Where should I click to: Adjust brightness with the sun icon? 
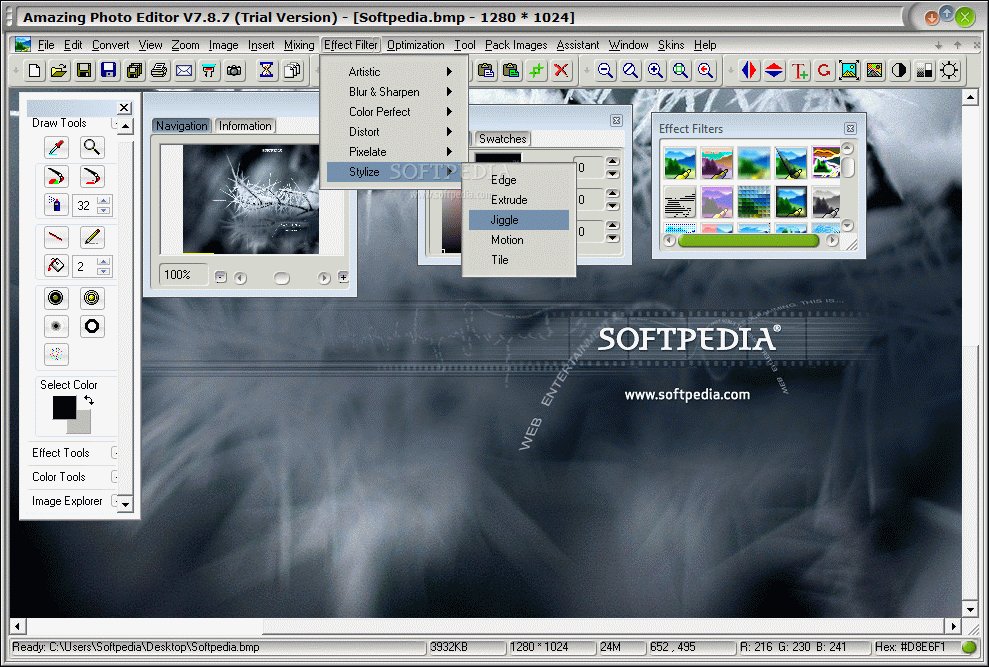coord(949,71)
